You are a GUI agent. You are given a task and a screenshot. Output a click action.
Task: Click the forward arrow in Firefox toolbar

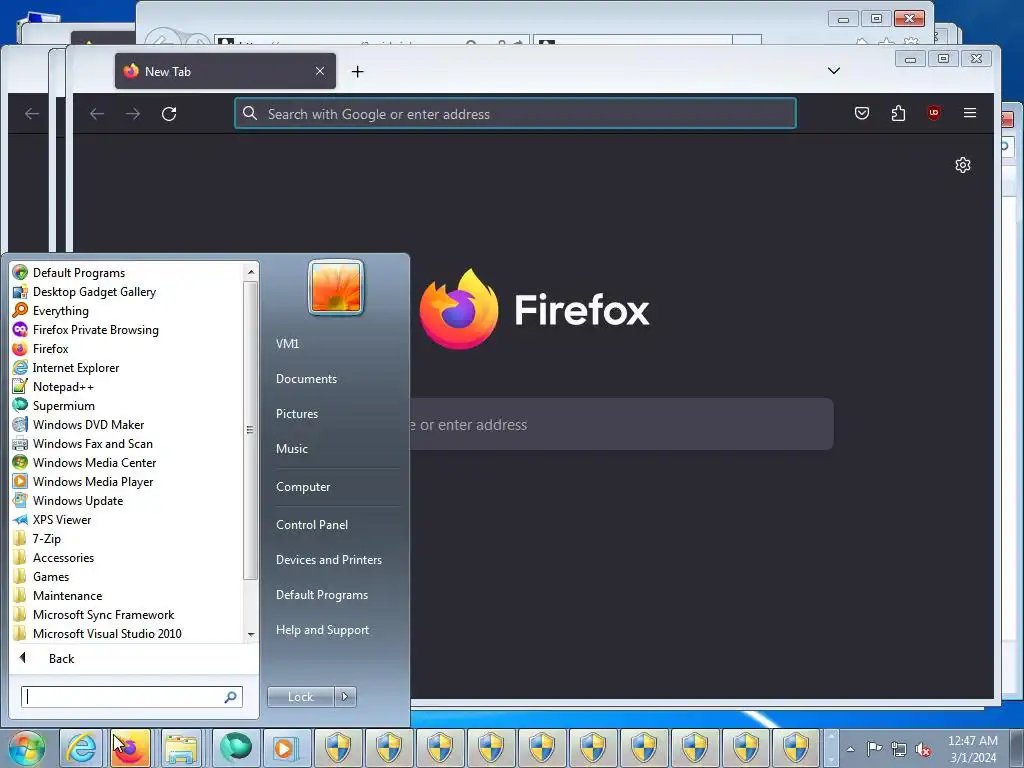click(133, 114)
